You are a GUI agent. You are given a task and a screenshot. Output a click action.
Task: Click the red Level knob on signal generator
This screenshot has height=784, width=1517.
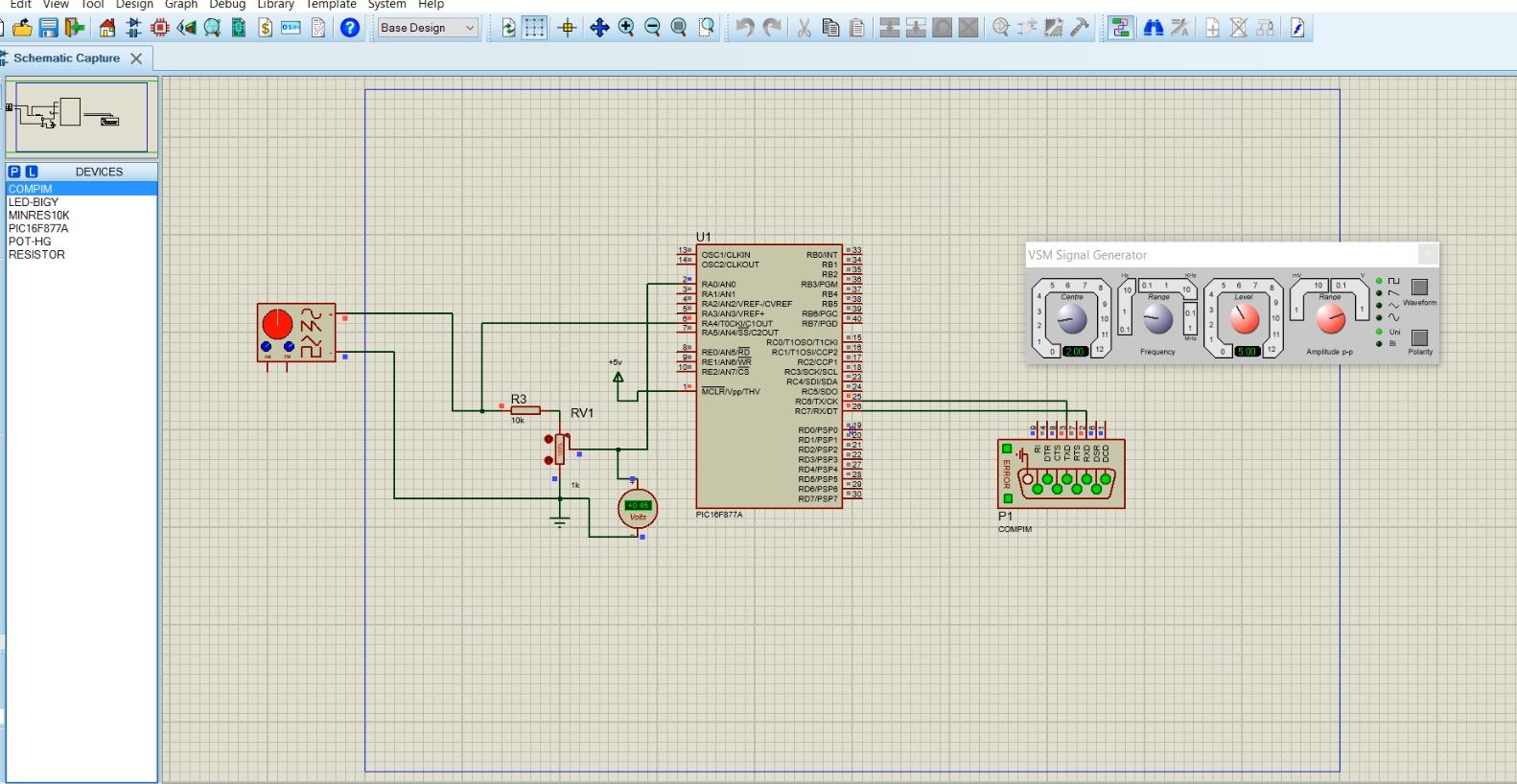(x=1244, y=319)
